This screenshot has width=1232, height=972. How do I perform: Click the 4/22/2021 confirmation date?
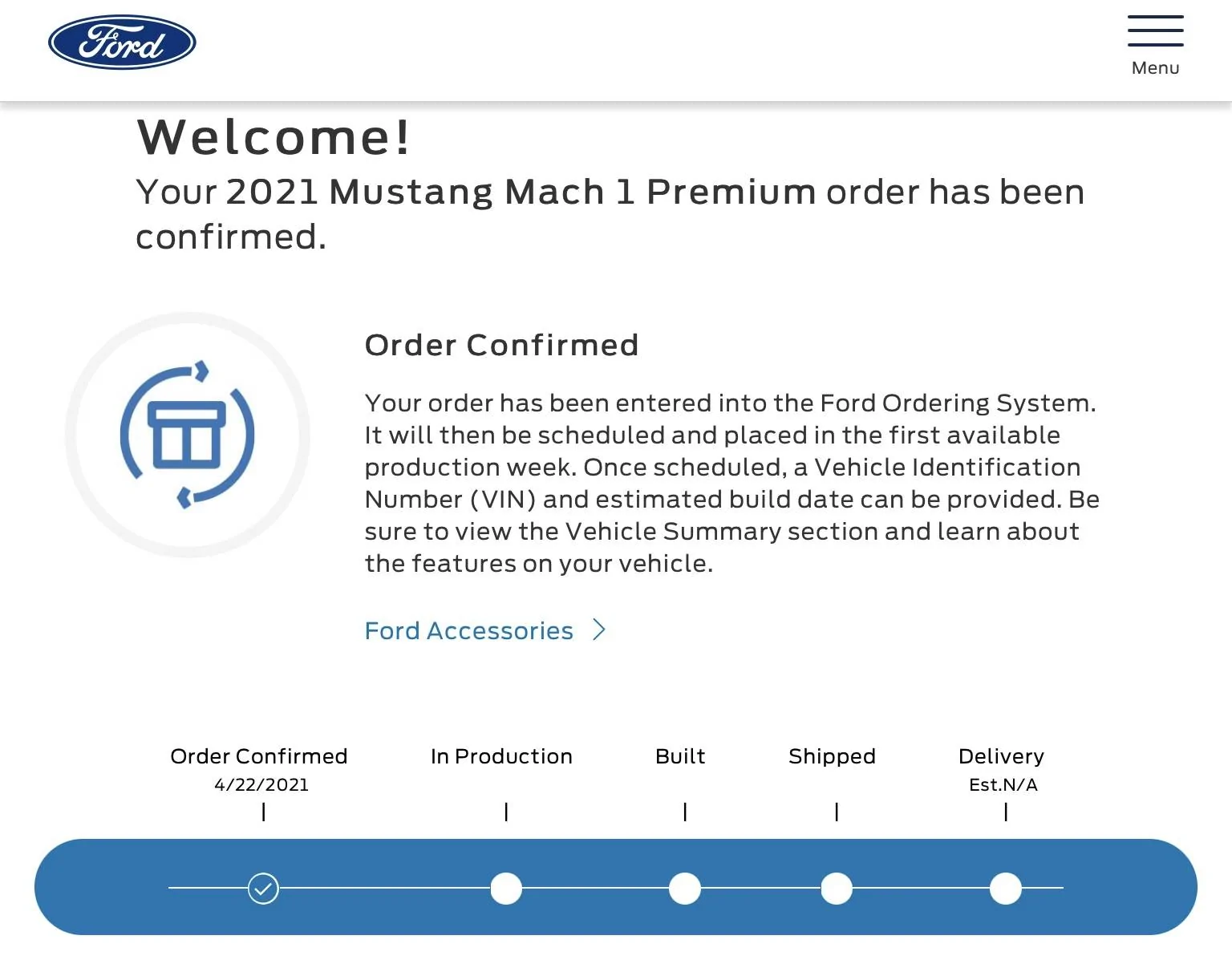point(261,785)
